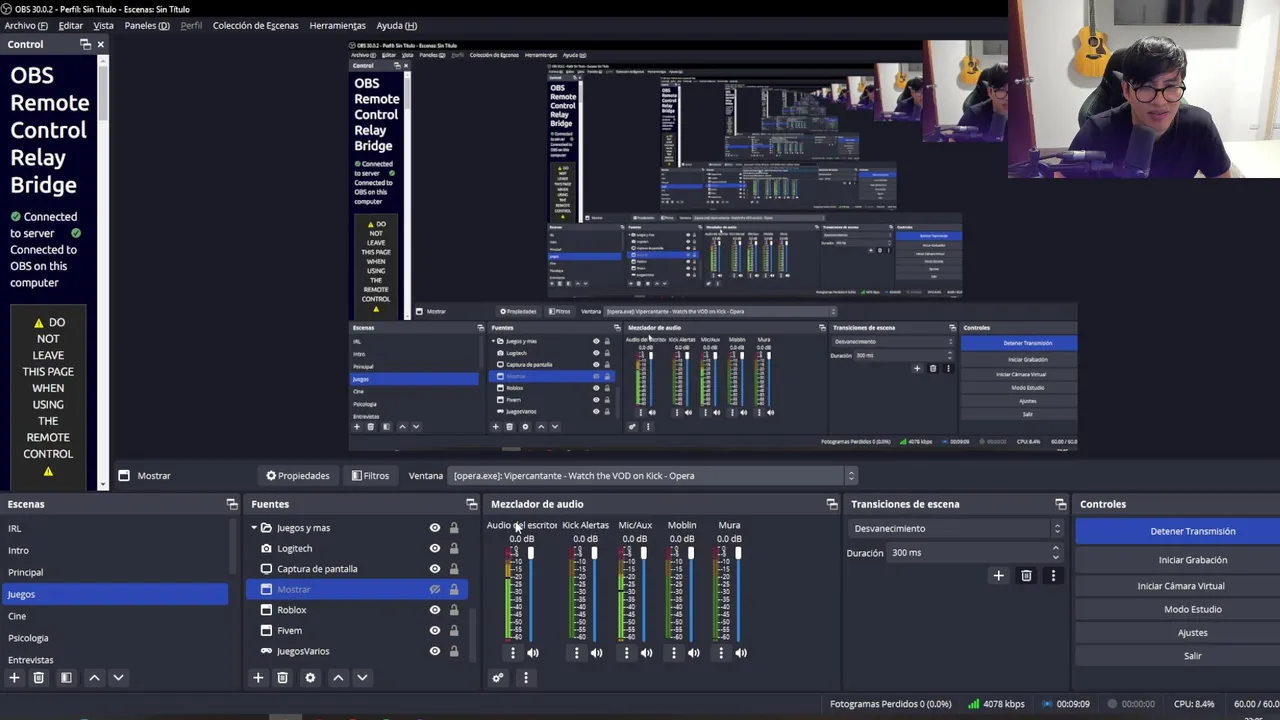
Task: Move source down arrow in Fuentes
Action: click(362, 678)
